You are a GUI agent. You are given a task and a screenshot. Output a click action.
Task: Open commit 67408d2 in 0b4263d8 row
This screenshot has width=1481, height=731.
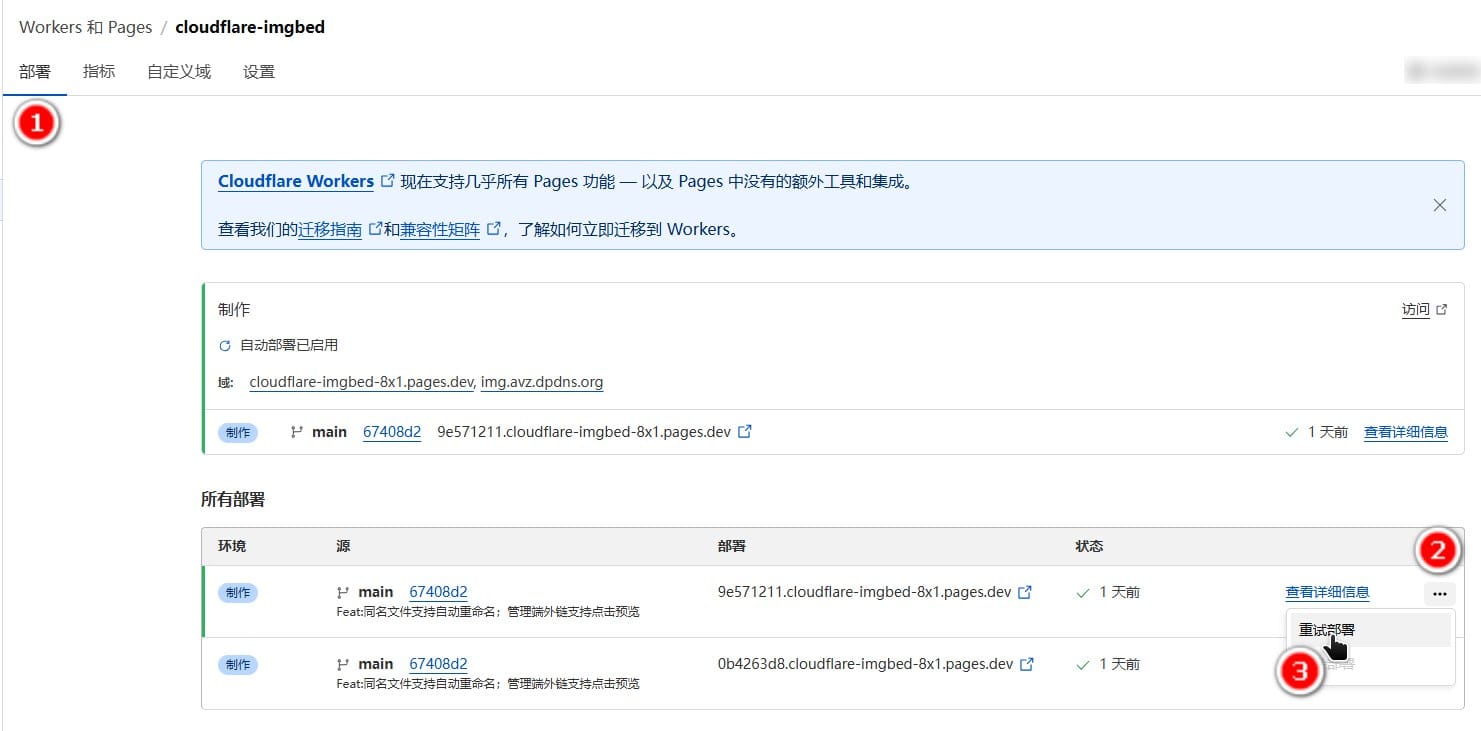[438, 664]
